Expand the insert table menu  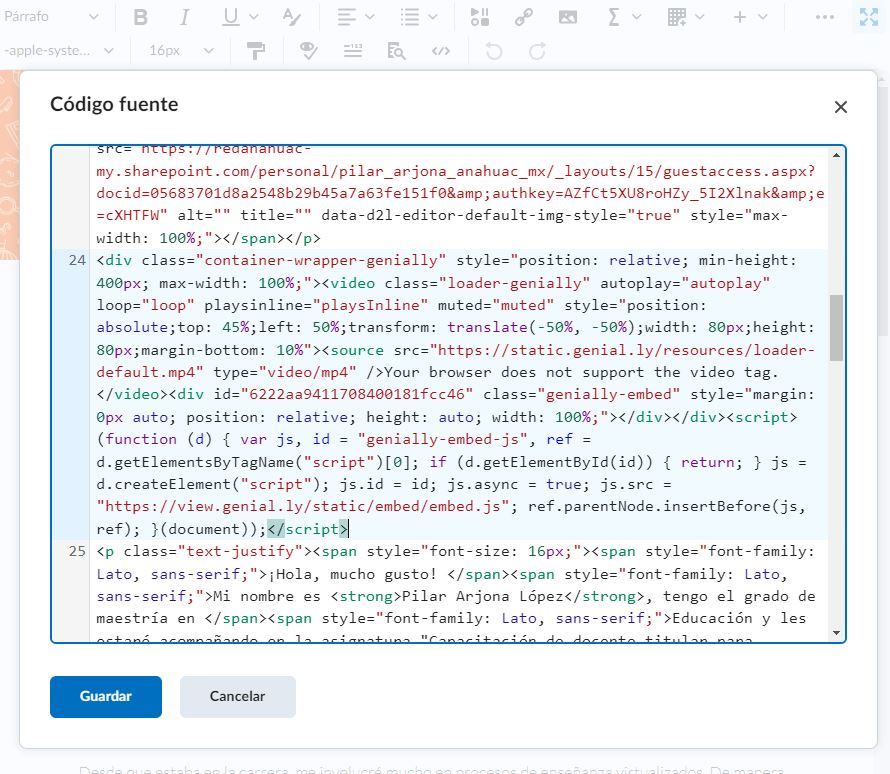click(686, 17)
